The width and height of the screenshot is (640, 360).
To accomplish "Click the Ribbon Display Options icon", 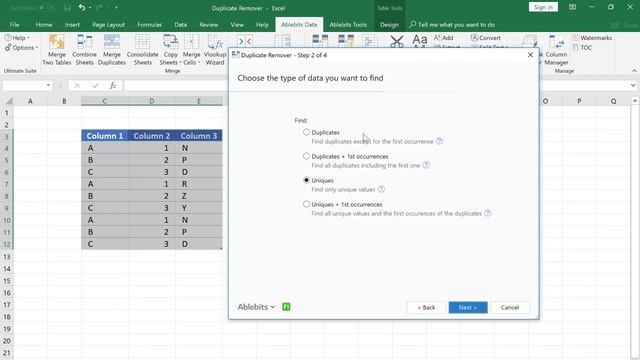I will click(x=573, y=7).
